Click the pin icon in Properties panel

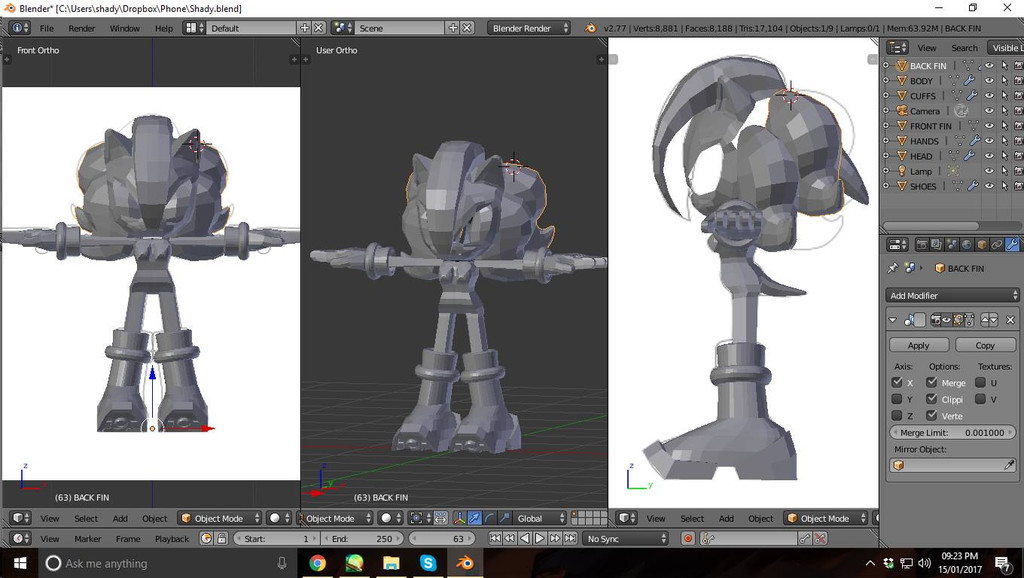pyautogui.click(x=893, y=268)
